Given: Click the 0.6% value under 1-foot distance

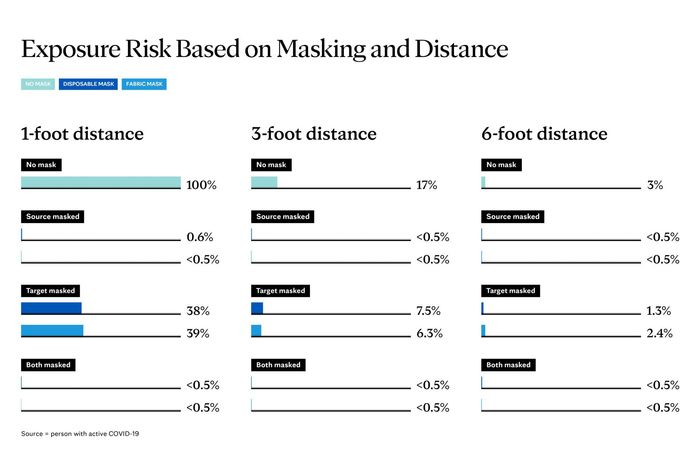Looking at the screenshot, I should [x=200, y=238].
